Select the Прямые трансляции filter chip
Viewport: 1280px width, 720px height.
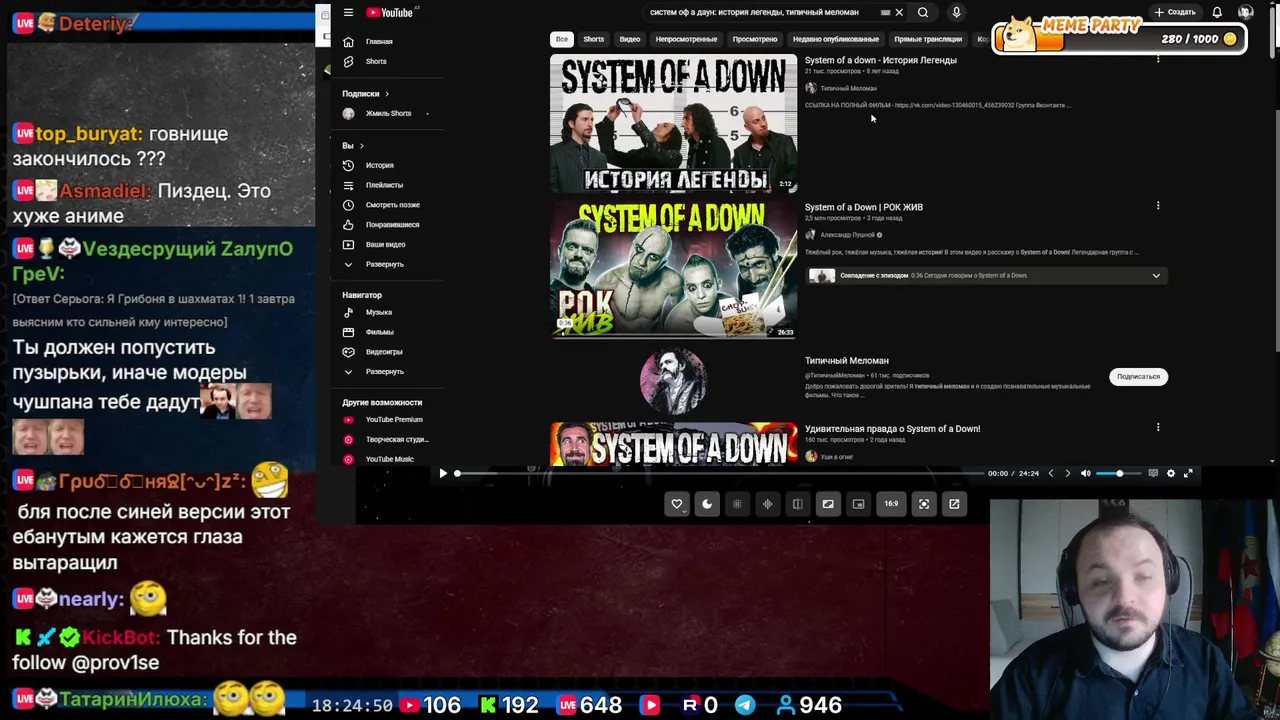(x=928, y=39)
